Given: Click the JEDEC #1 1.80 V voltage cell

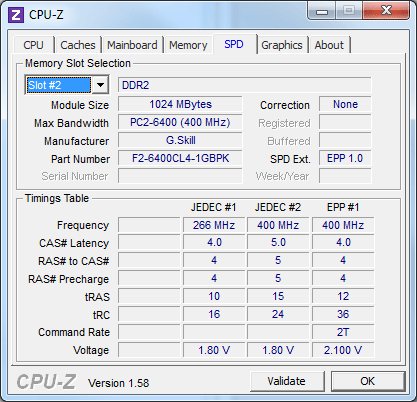Looking at the screenshot, I should pos(214,350).
